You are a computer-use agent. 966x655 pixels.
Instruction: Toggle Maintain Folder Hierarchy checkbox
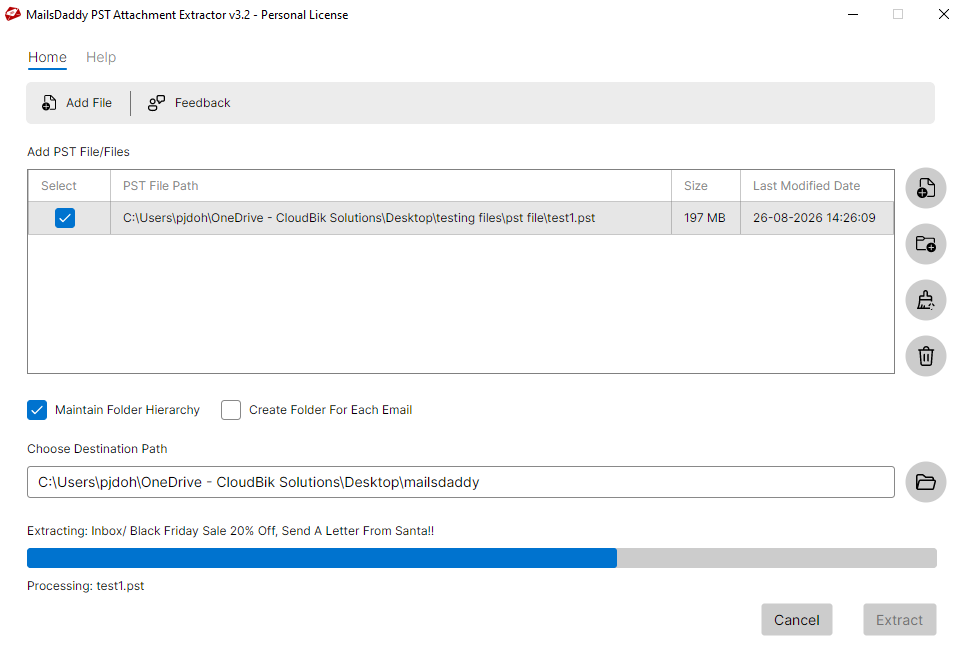pyautogui.click(x=37, y=410)
